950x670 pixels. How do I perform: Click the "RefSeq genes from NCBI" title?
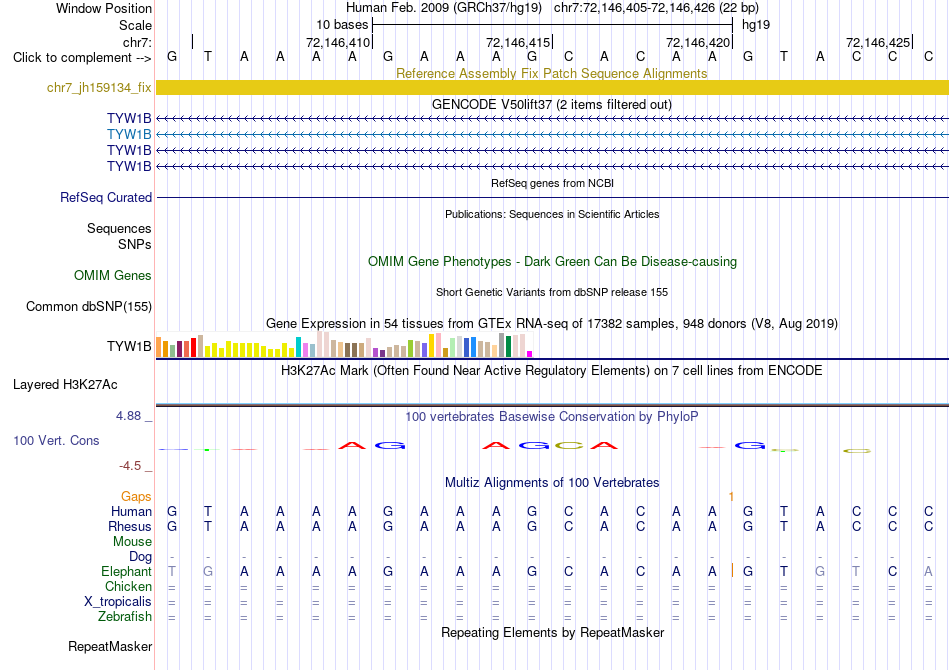pyautogui.click(x=552, y=183)
